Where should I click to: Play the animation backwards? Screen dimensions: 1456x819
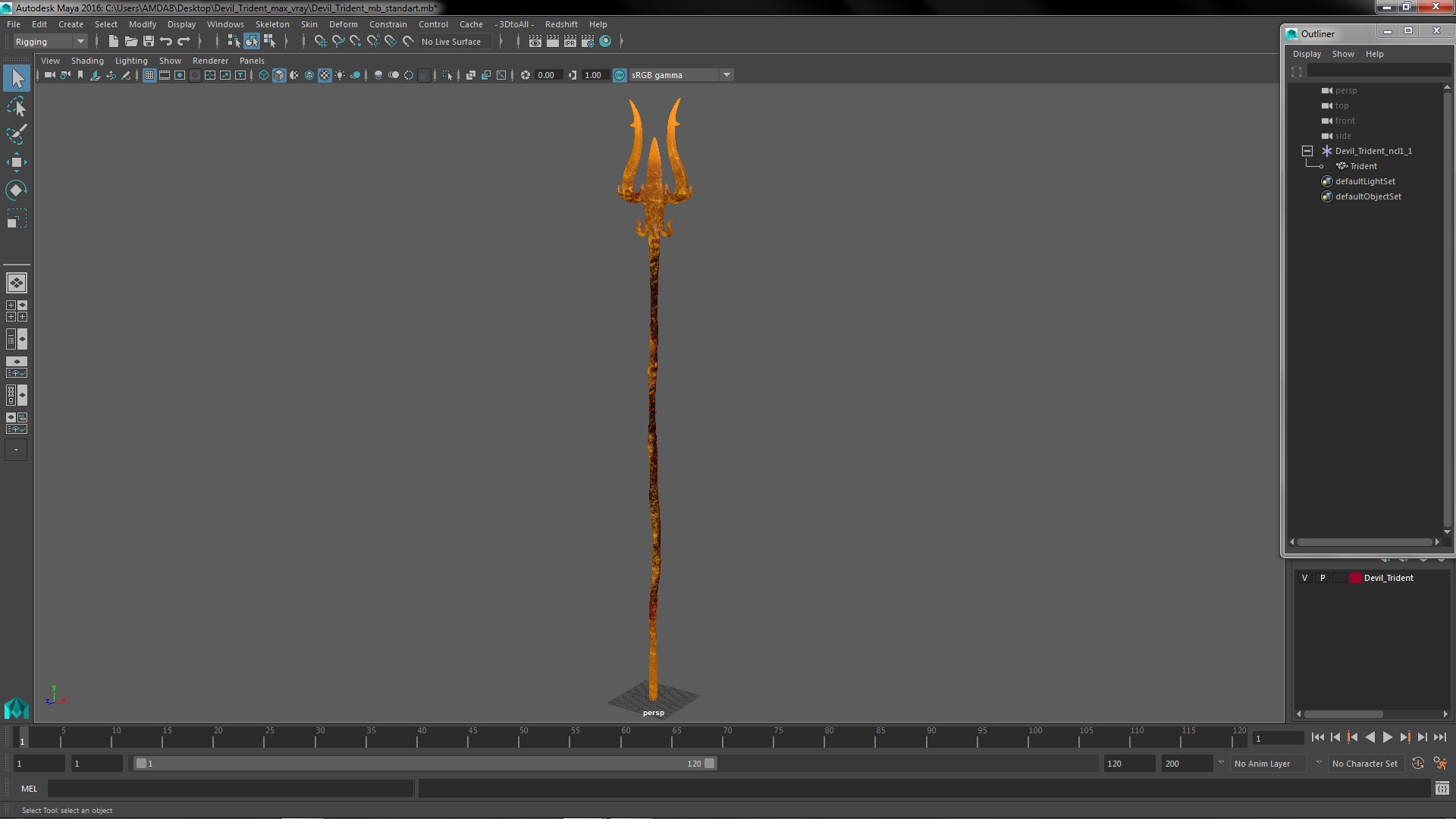(1370, 737)
